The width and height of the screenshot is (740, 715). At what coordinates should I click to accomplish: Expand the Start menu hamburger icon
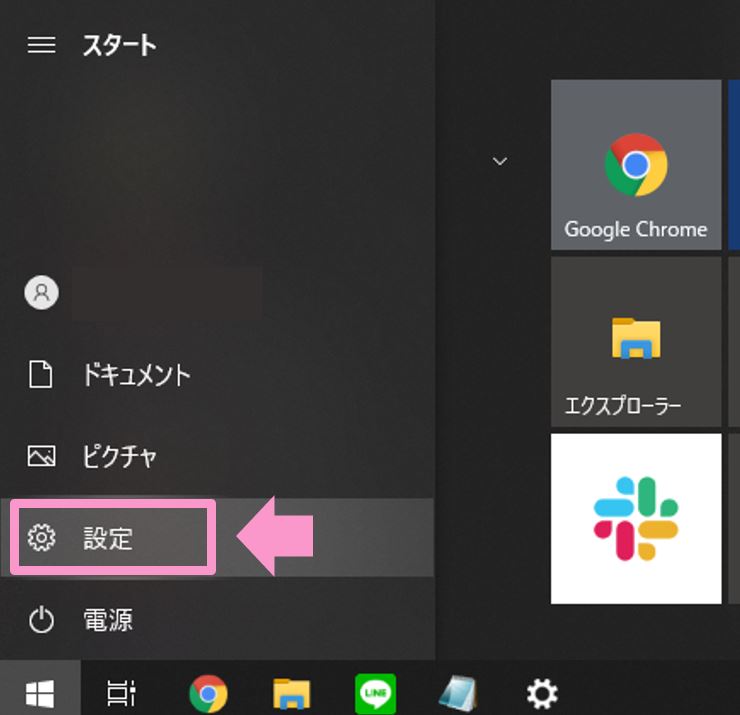point(42,45)
